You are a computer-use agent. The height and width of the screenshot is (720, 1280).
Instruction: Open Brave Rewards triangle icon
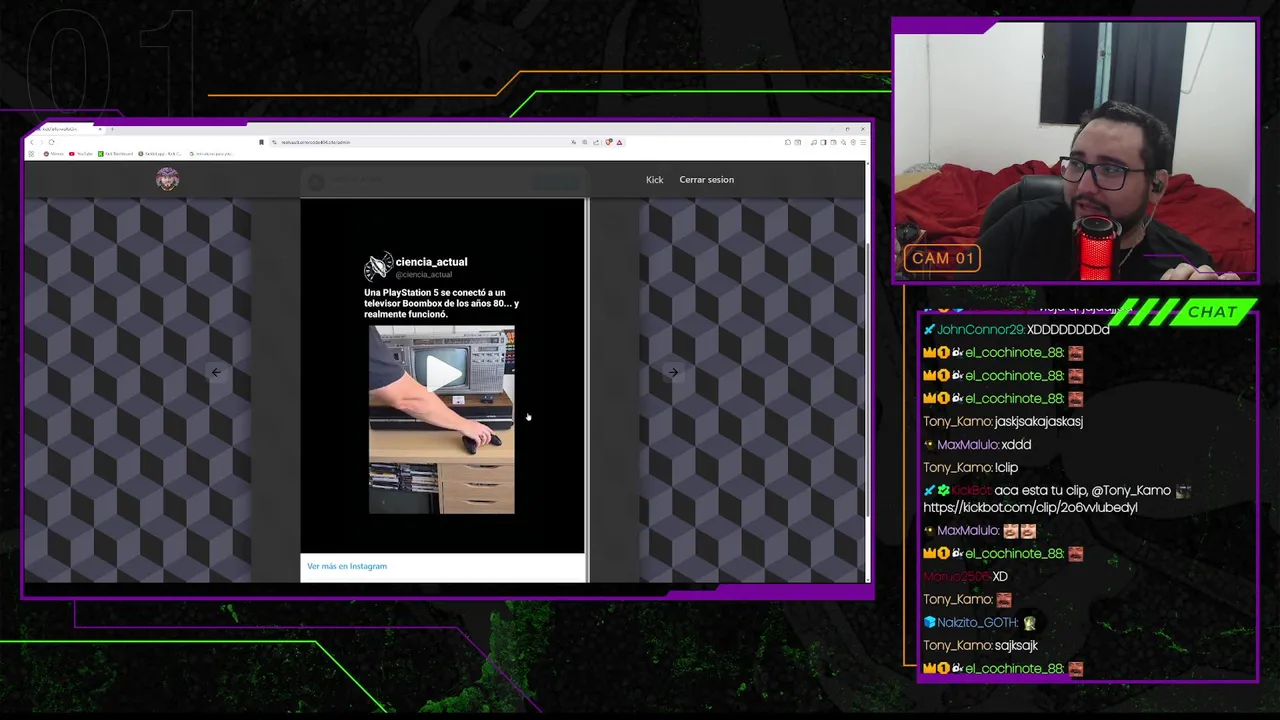(x=619, y=142)
